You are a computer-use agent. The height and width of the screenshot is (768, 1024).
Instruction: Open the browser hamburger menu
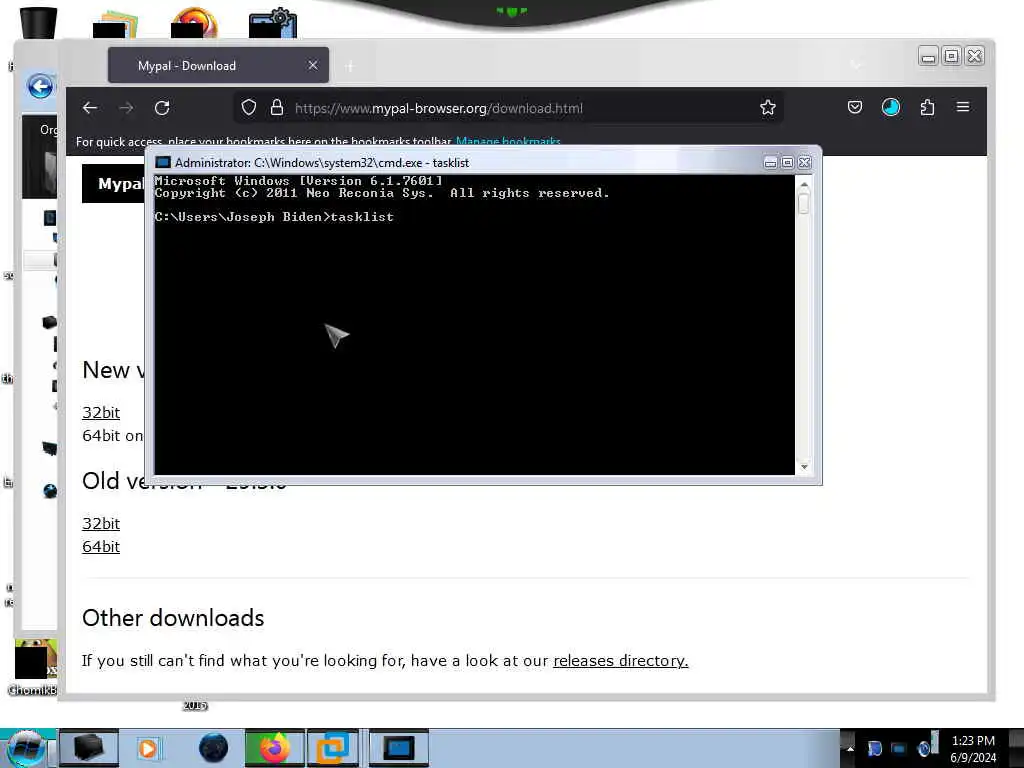963,106
